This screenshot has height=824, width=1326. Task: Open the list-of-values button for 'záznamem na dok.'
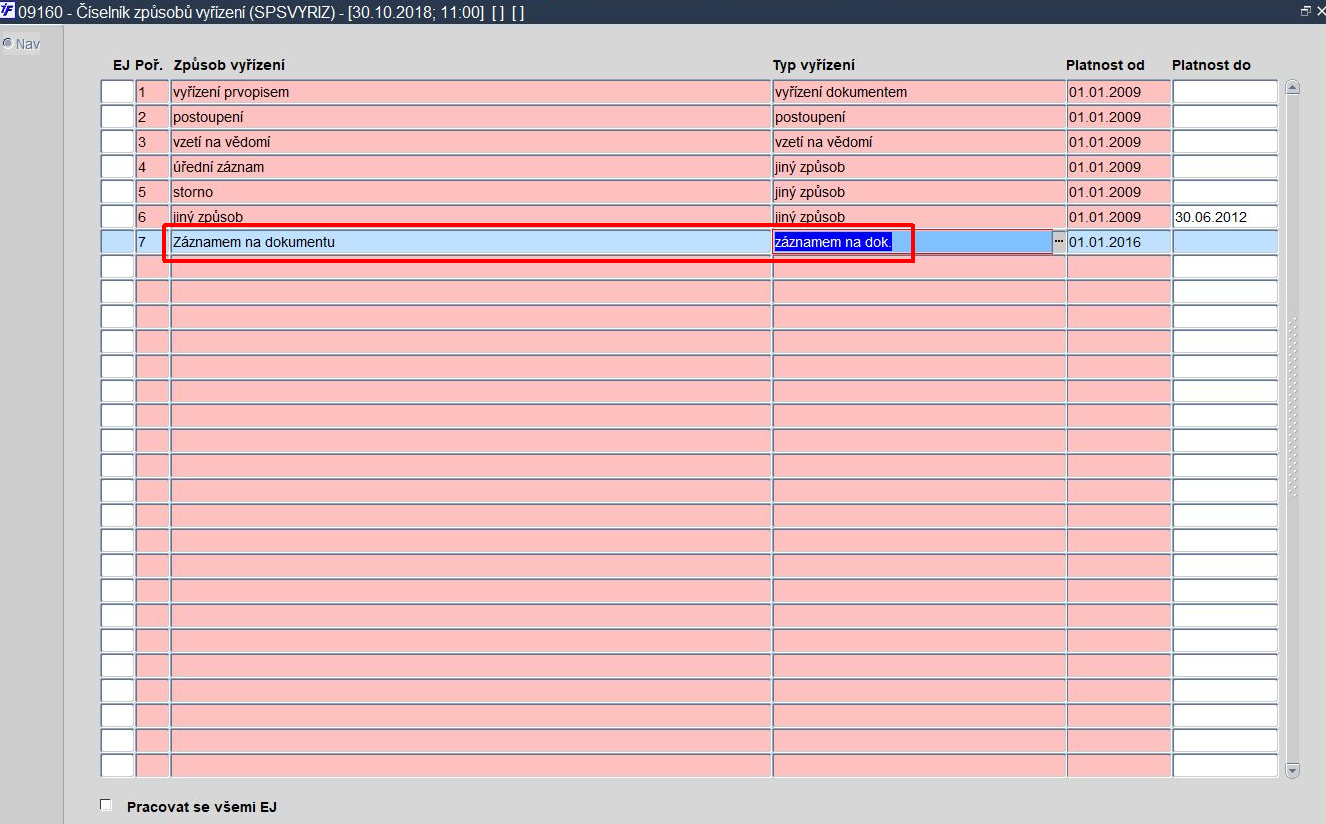click(x=1058, y=241)
